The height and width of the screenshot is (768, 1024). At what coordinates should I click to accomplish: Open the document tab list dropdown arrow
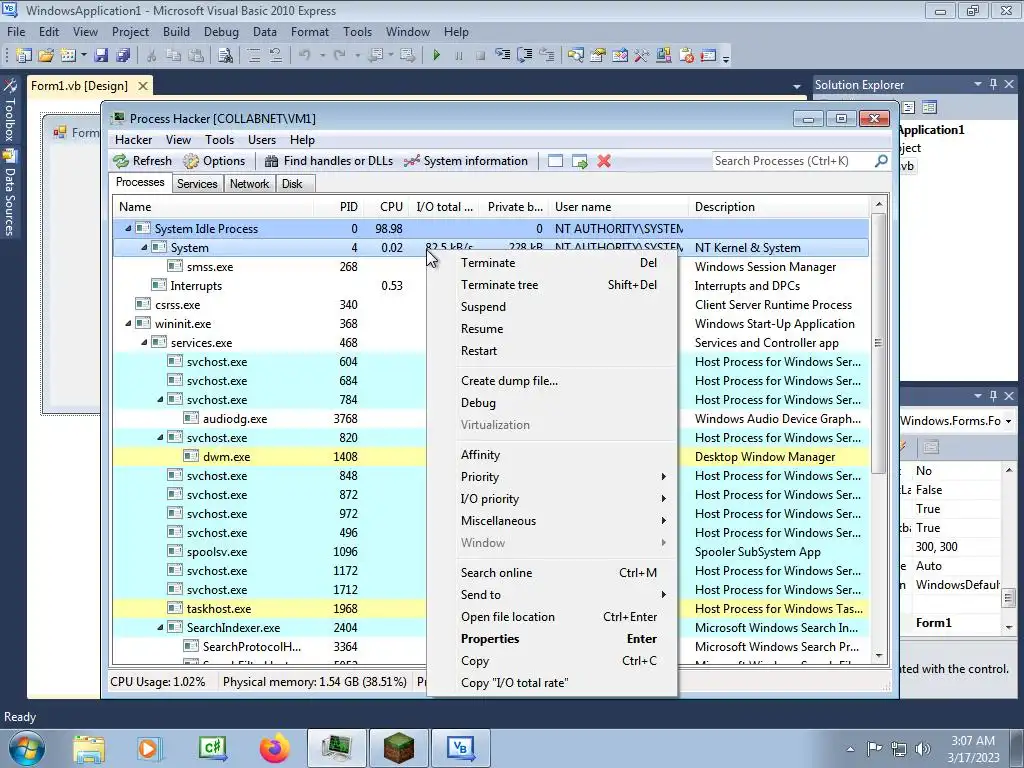(797, 86)
